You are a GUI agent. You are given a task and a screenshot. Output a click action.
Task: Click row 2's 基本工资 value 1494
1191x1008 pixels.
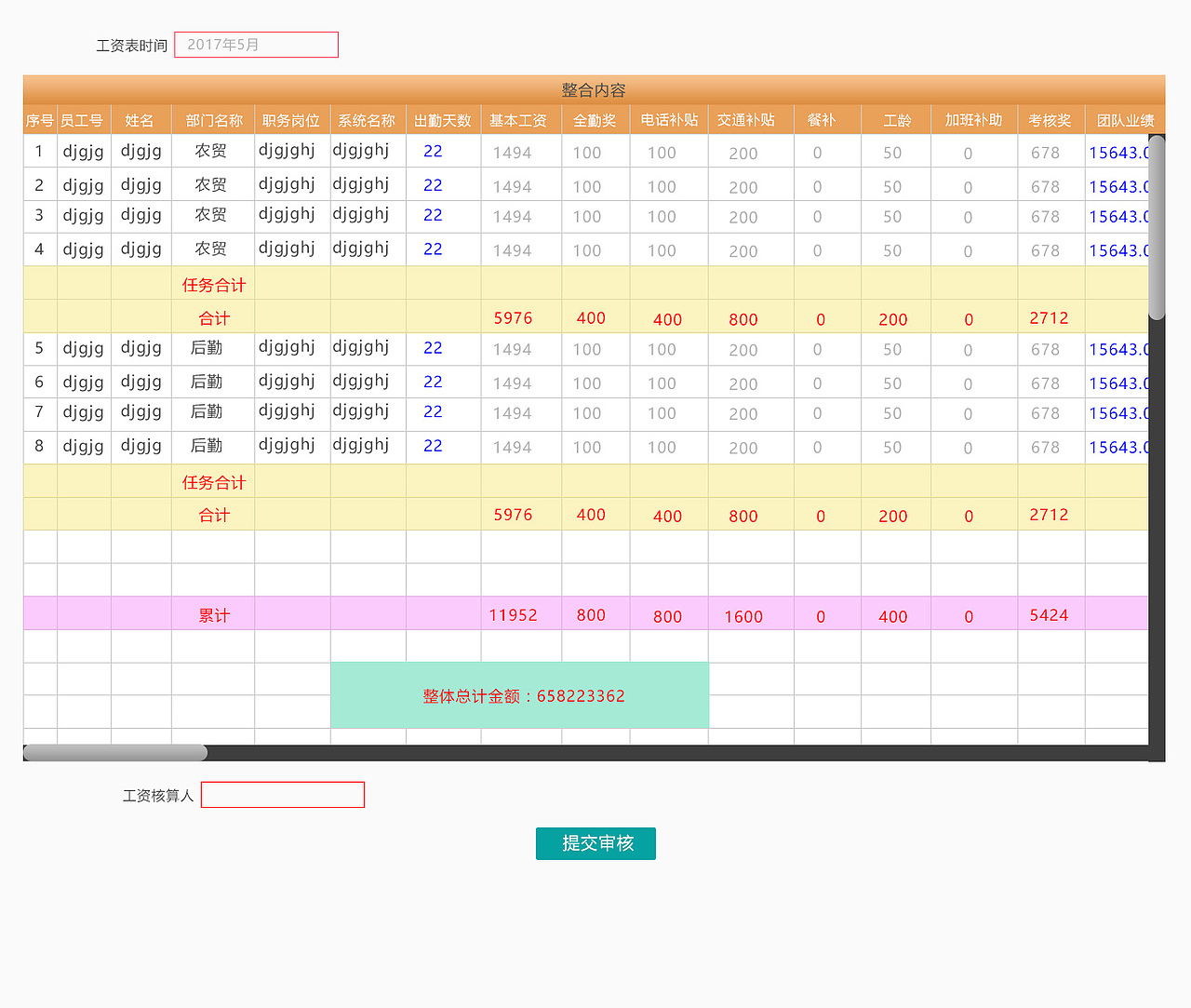[x=513, y=187]
